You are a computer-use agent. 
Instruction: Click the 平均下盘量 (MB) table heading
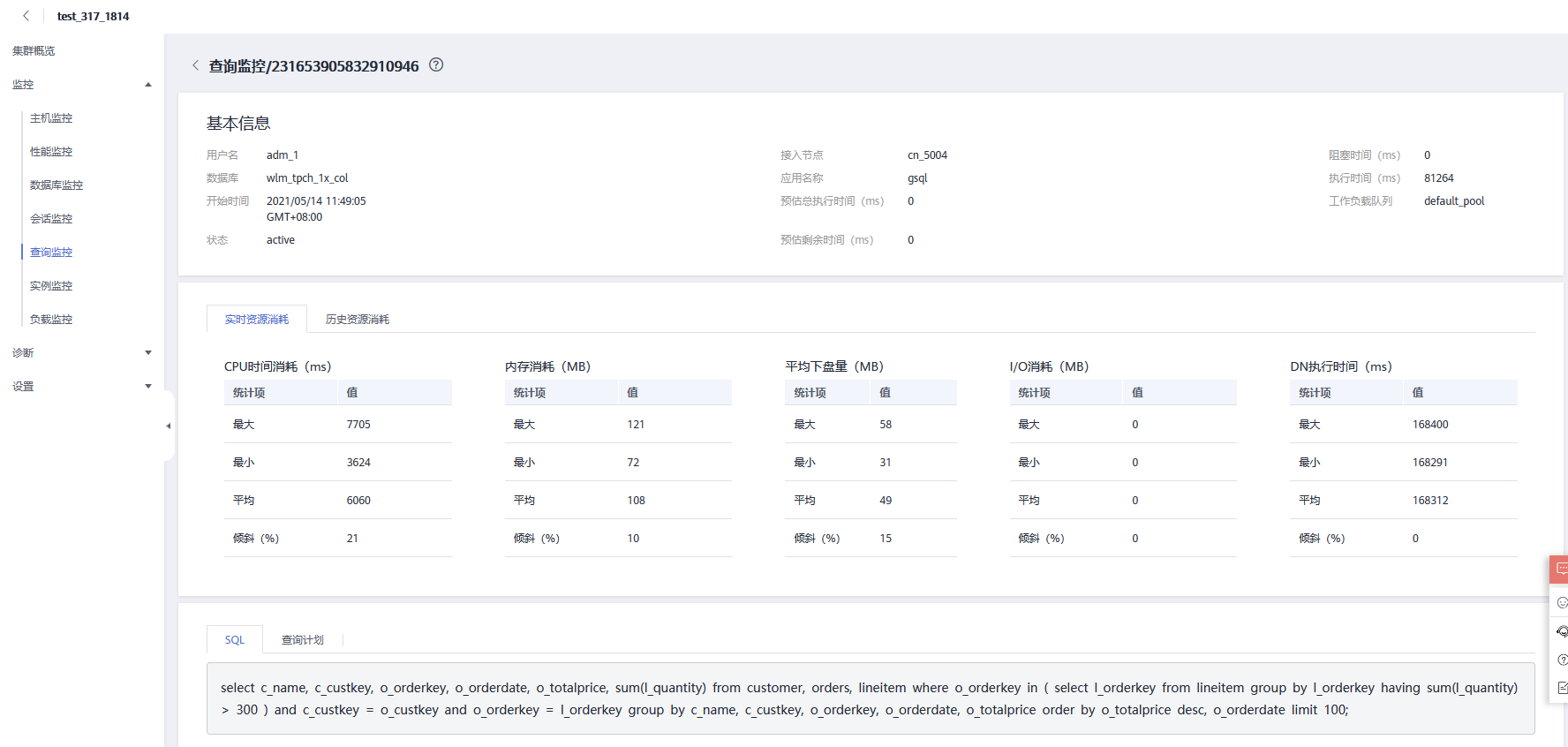[834, 366]
